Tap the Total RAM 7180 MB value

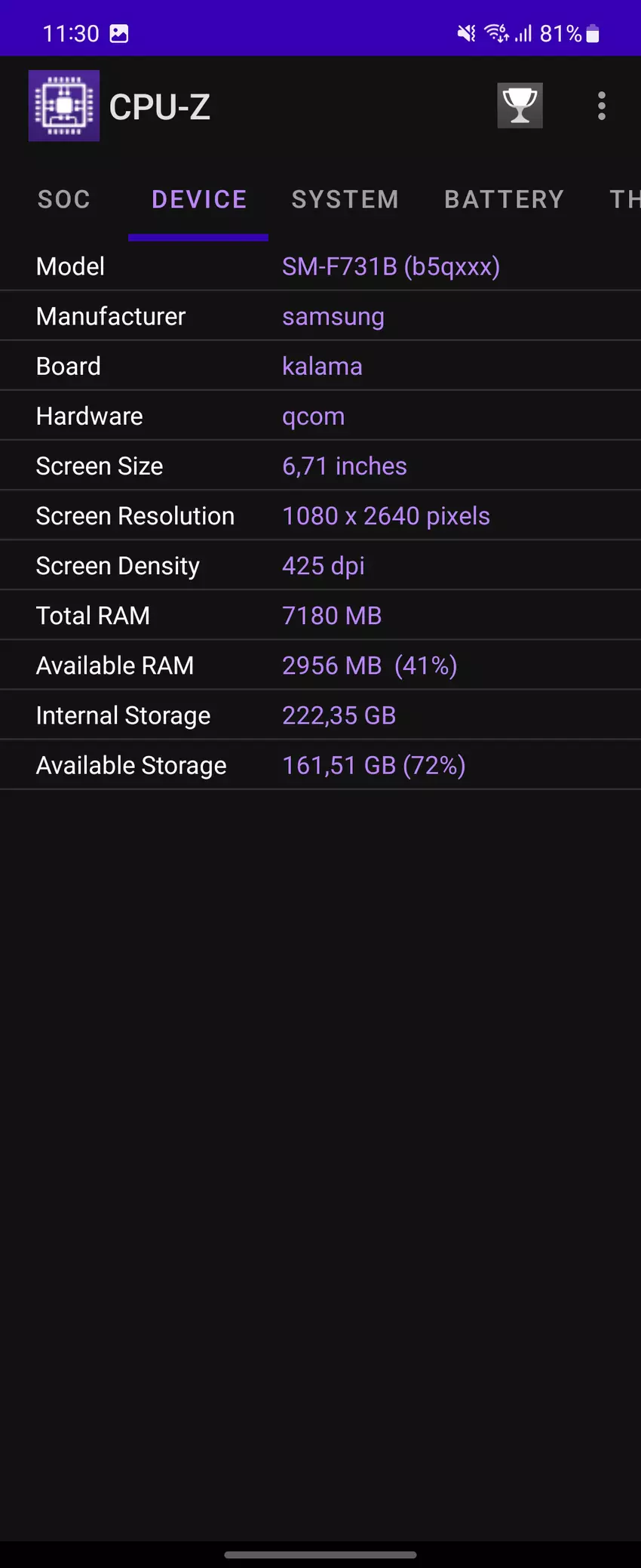coord(332,616)
